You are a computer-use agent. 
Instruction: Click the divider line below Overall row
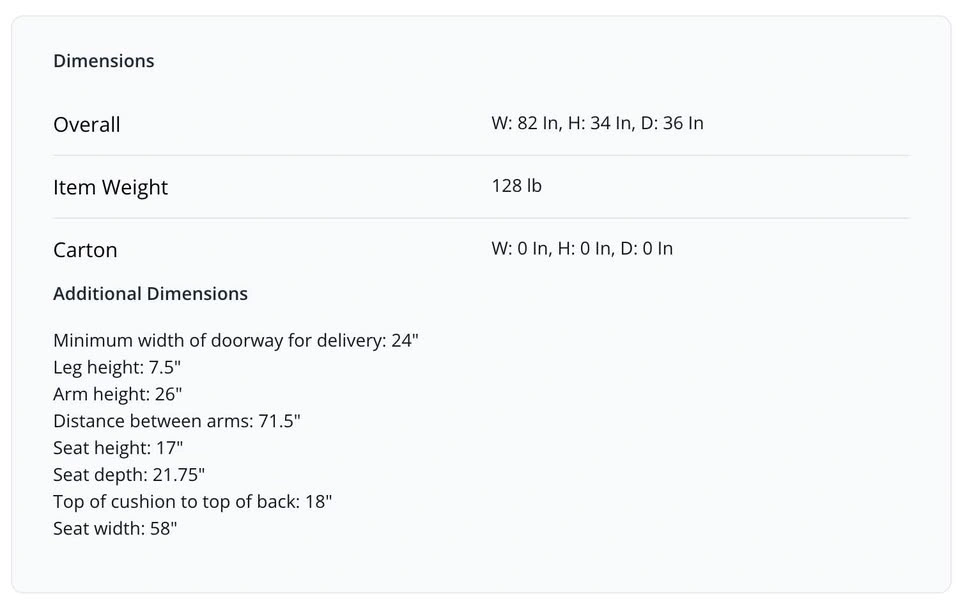click(481, 155)
